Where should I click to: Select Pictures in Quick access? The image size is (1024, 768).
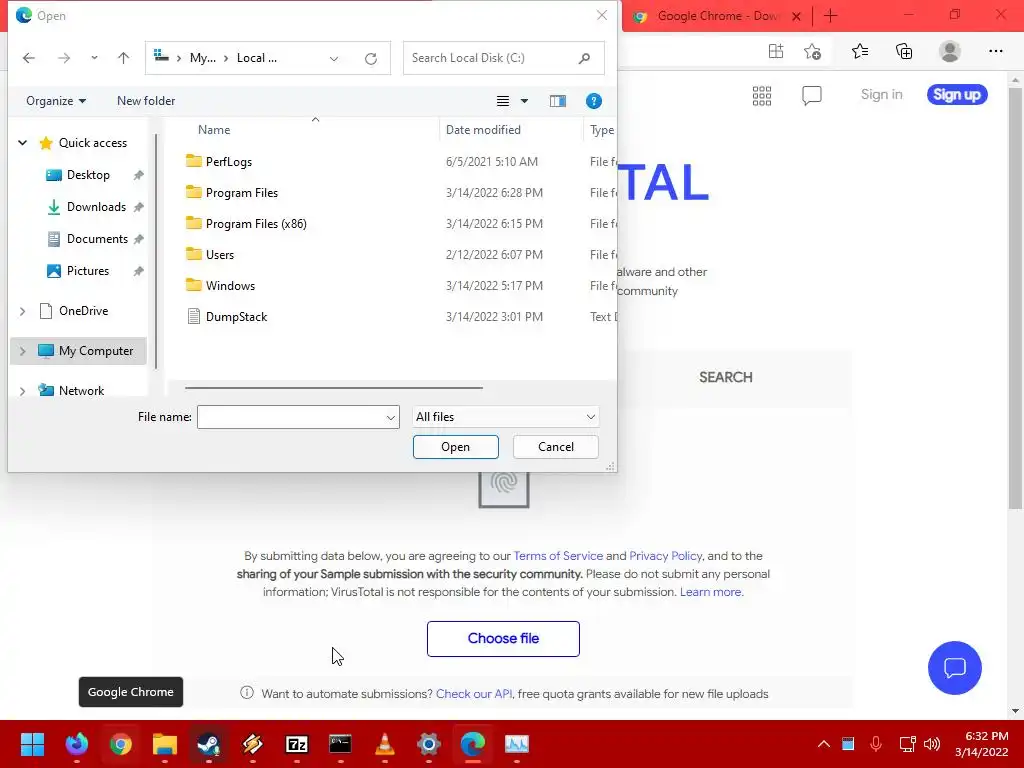coord(88,271)
